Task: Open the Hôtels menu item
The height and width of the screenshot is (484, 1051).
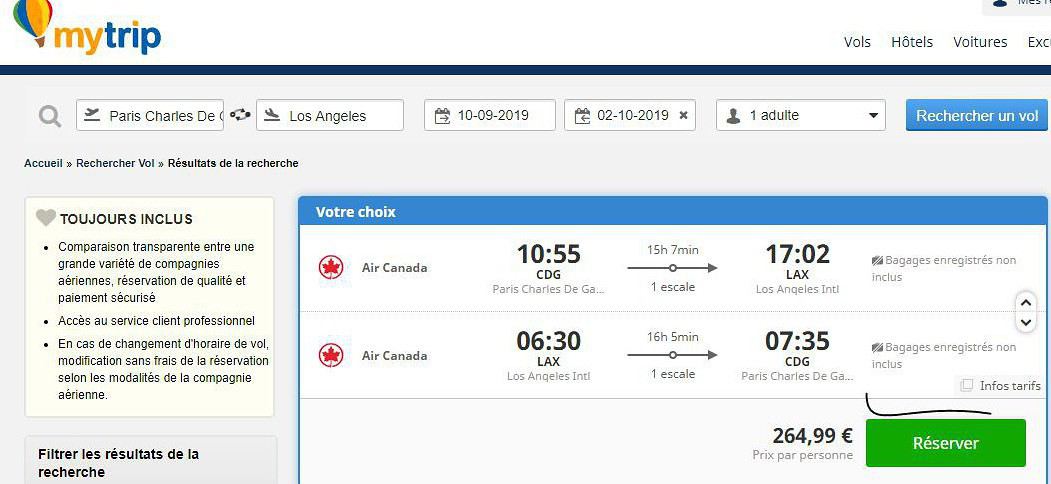Action: [911, 42]
